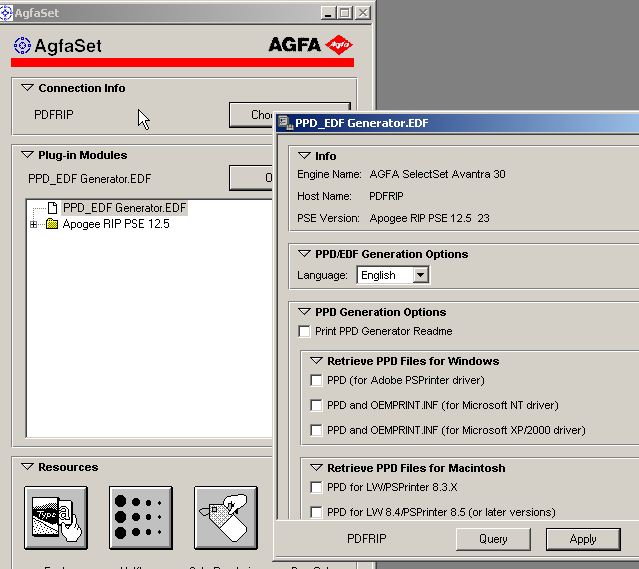
Task: Check PPD for LW/PSPrinter 8.3.X
Action: click(x=316, y=487)
